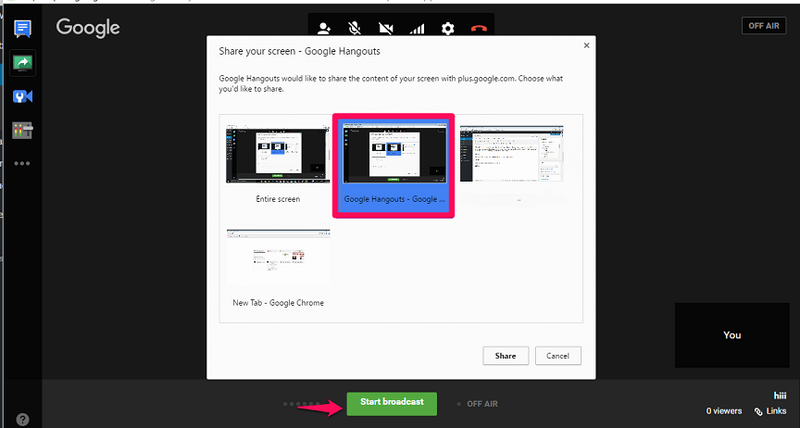Click the green Start broadcast button
The width and height of the screenshot is (800, 428).
(392, 404)
